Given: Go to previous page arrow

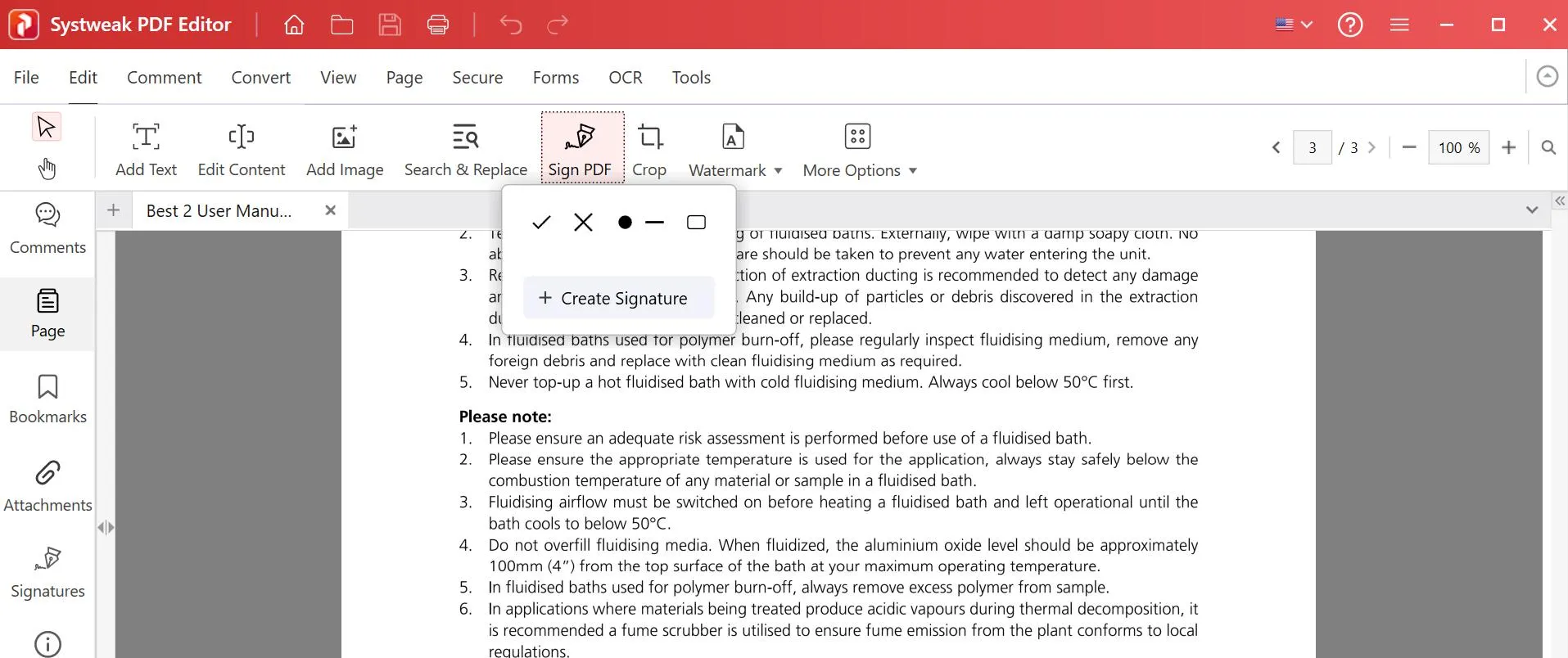Looking at the screenshot, I should tap(1276, 148).
